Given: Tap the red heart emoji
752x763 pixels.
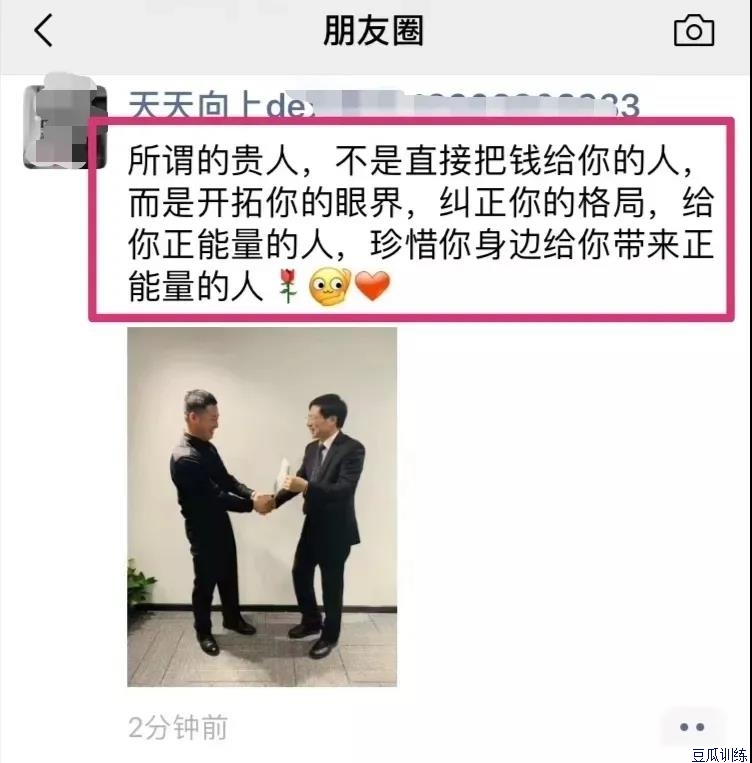Looking at the screenshot, I should pos(373,286).
